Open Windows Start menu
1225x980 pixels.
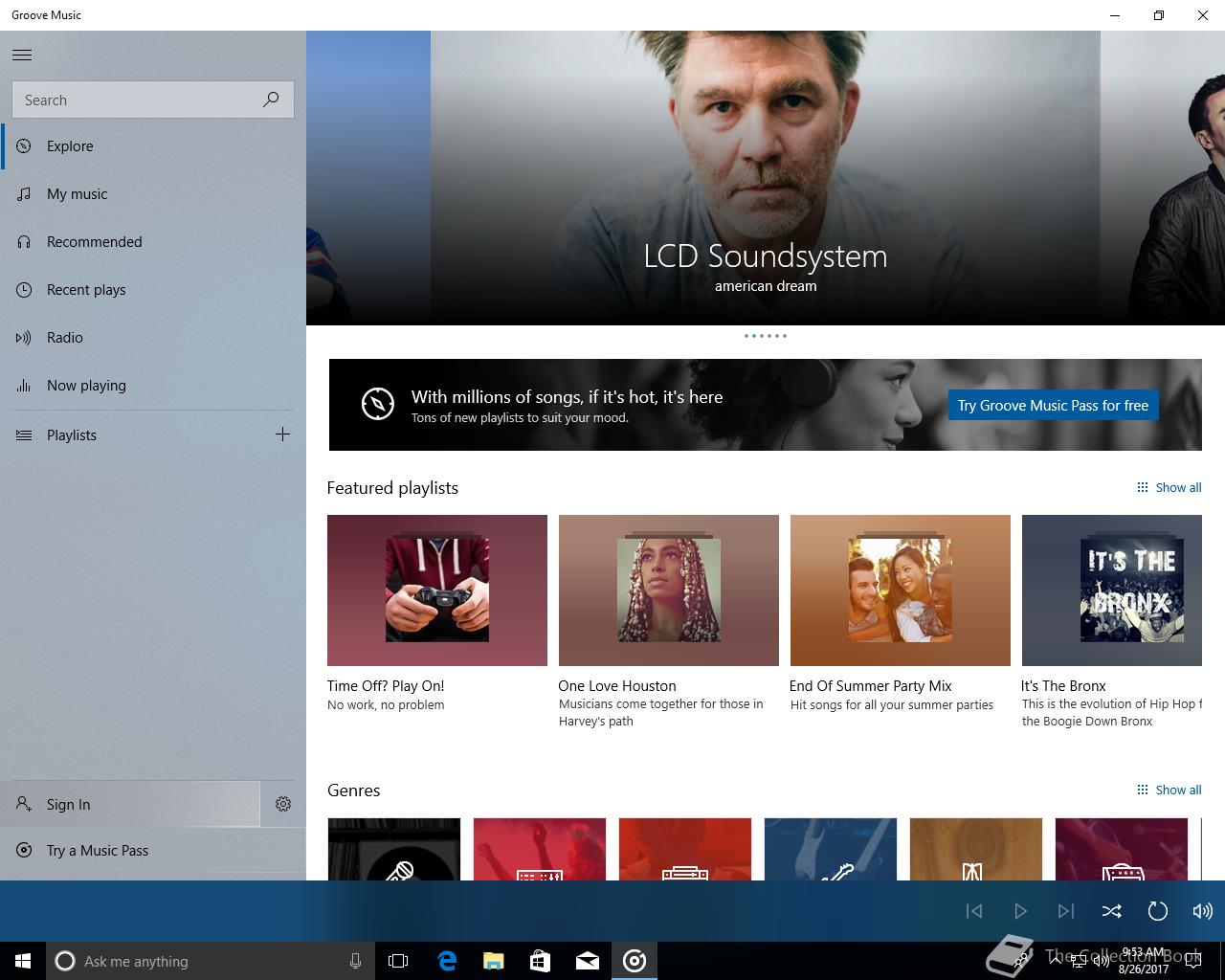point(23,961)
